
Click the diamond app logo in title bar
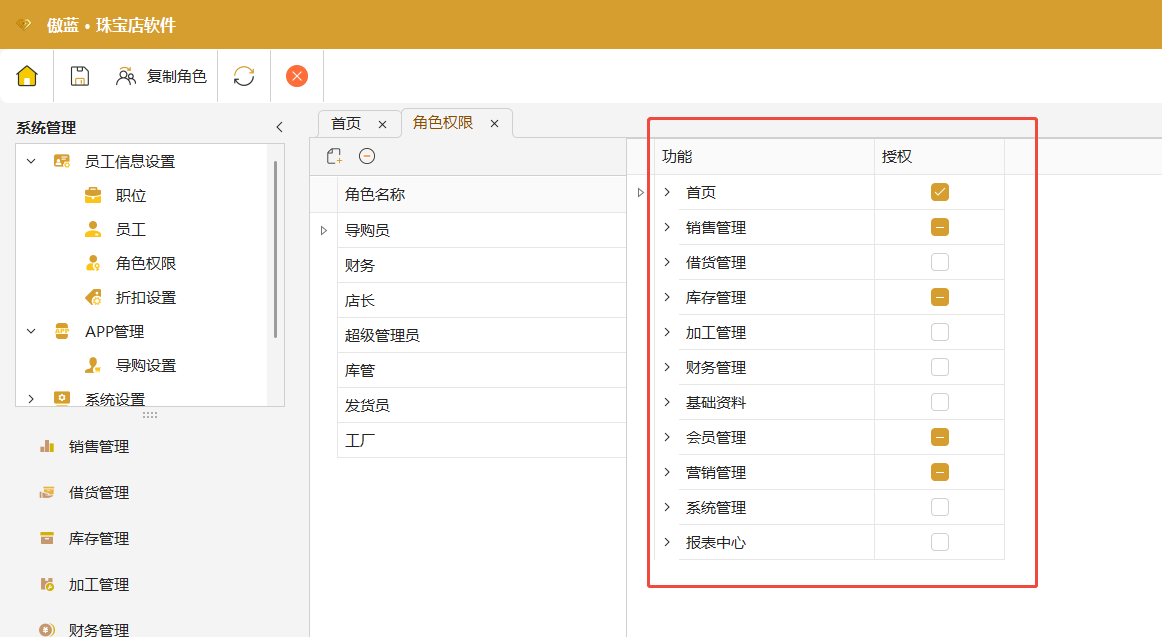point(24,24)
